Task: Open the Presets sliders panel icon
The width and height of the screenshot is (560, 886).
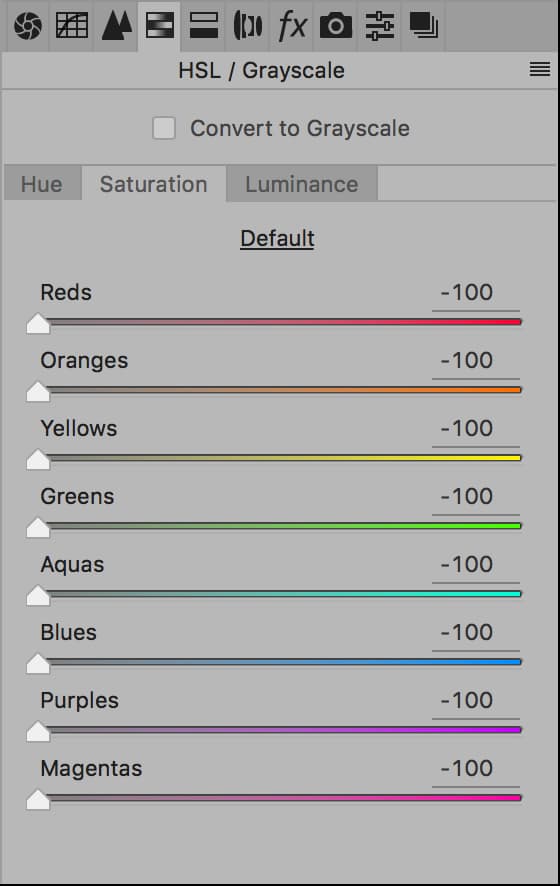Action: click(380, 26)
